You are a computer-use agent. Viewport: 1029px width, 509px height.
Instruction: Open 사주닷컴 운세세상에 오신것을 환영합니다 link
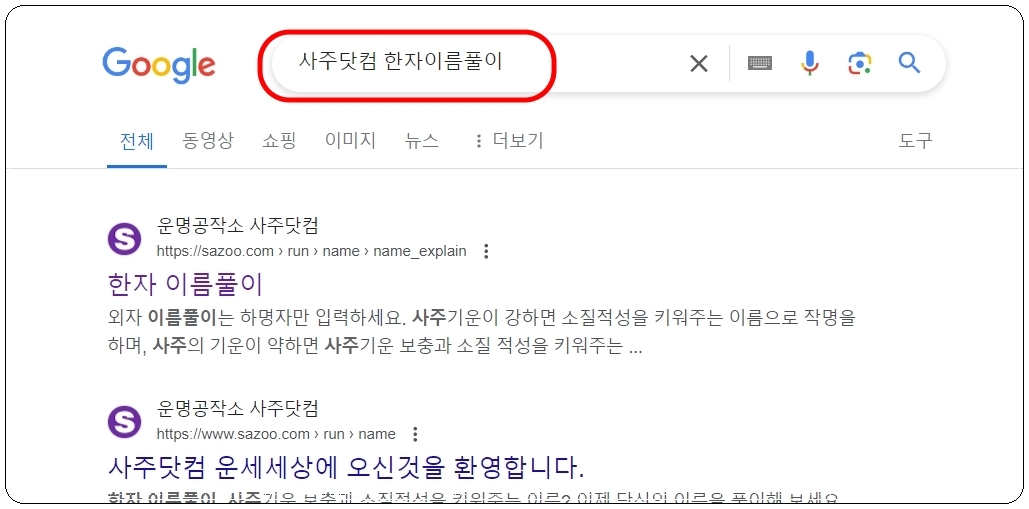[346, 467]
